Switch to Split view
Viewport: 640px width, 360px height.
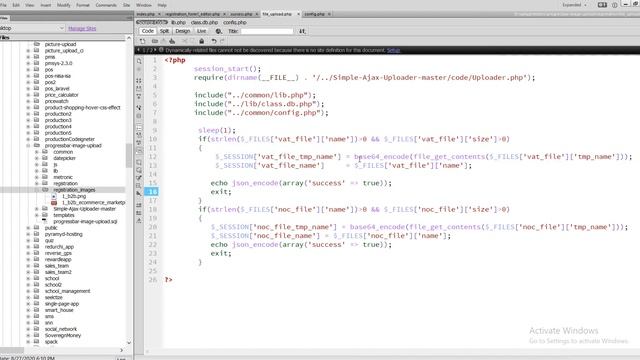[x=164, y=31]
